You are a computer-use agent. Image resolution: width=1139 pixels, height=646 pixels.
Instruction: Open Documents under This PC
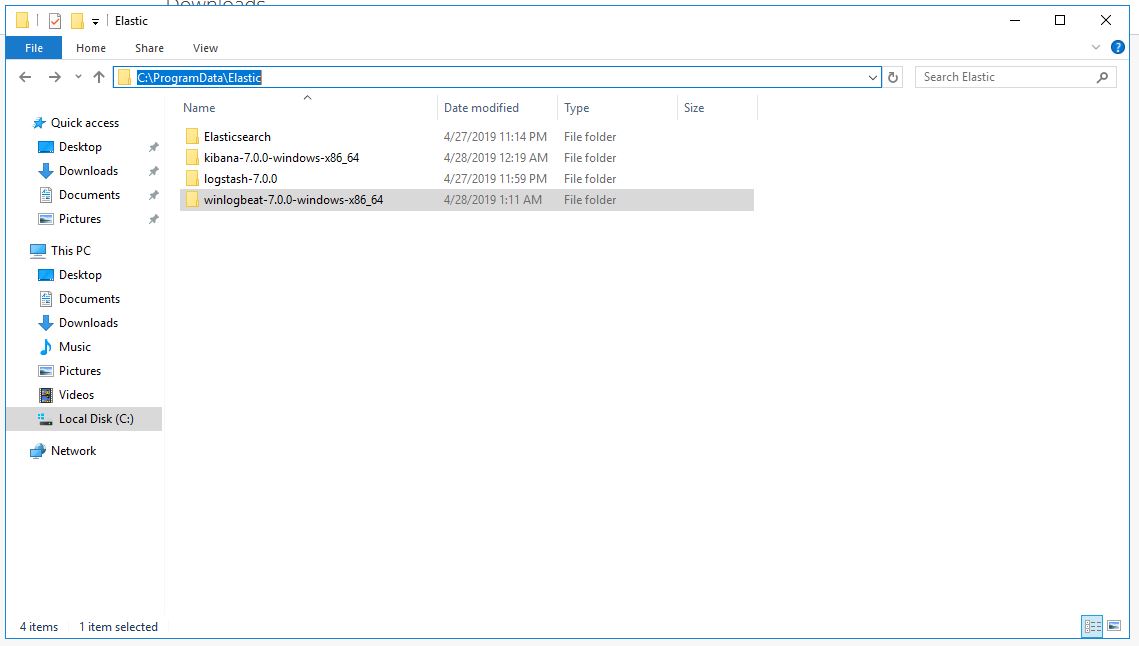point(89,299)
